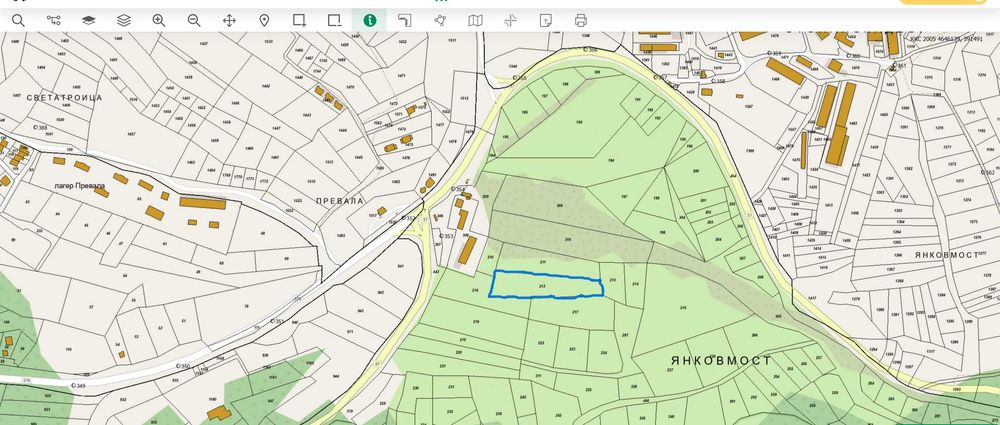Click the geodetic point 351 marker
The height and width of the screenshot is (425, 1000).
point(276,321)
